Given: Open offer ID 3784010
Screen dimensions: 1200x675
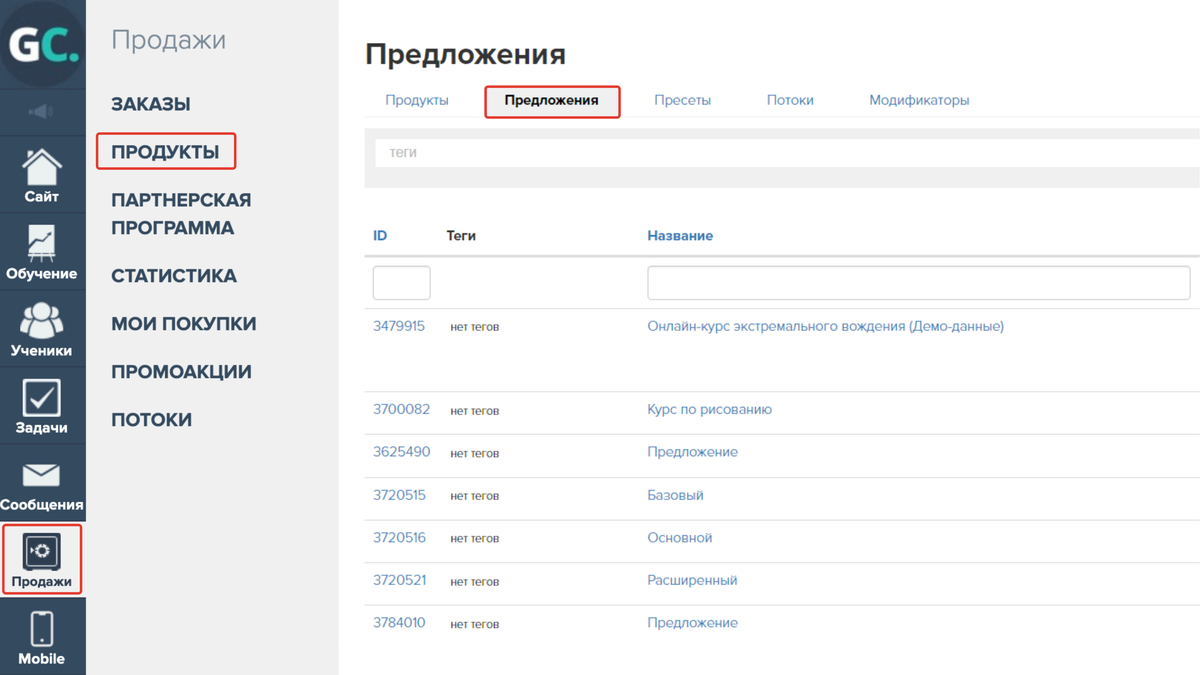Looking at the screenshot, I should (399, 622).
